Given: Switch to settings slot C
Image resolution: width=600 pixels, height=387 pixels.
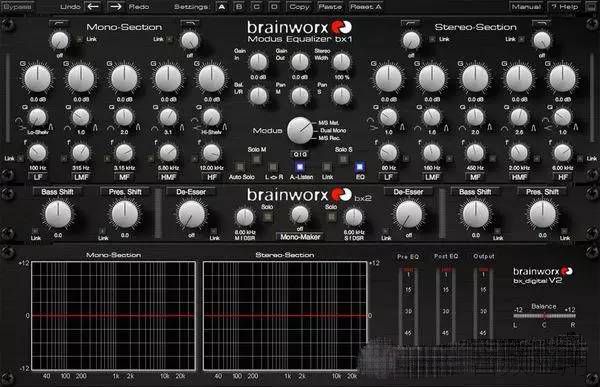Looking at the screenshot, I should pos(257,7).
